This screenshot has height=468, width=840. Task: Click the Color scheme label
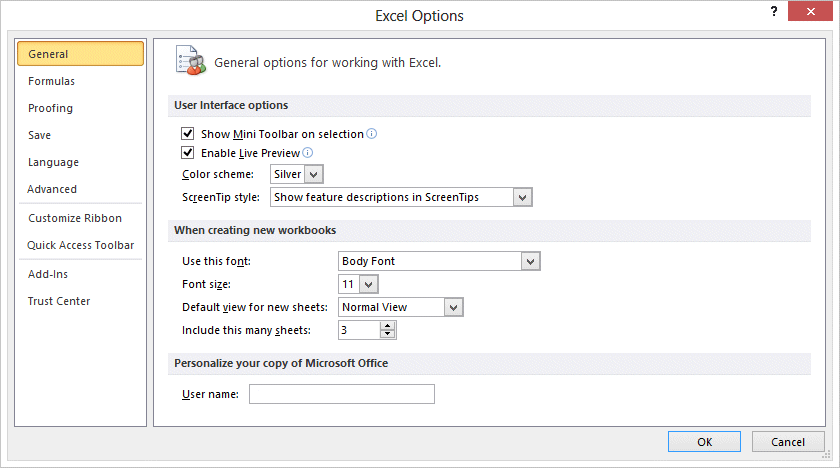[218, 175]
